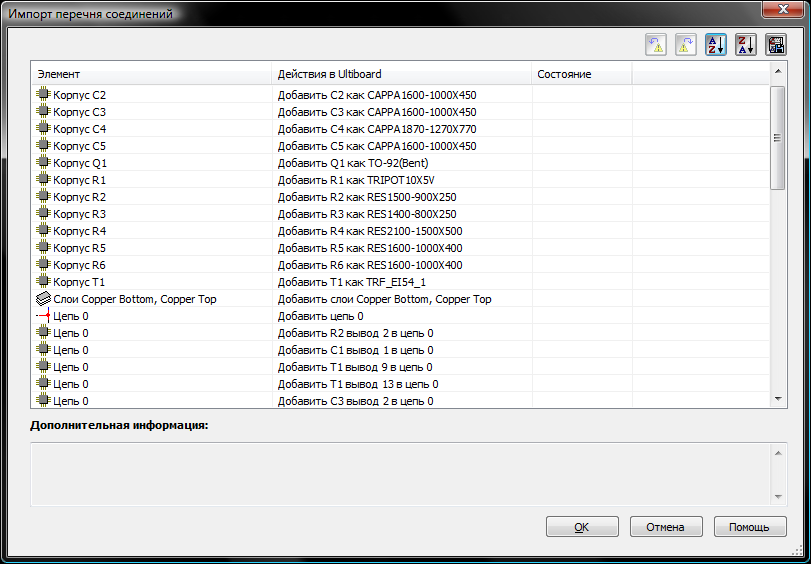Sort by the Состояние column header

click(x=582, y=74)
